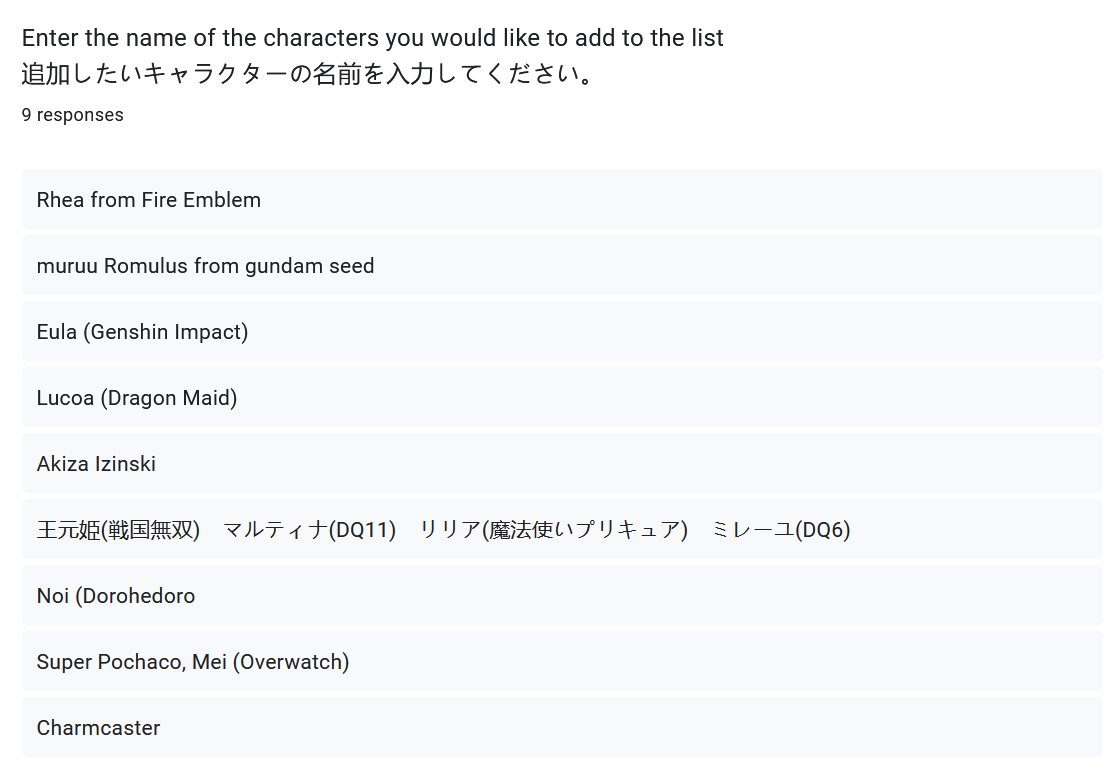Click the "Akiza Izinski" response
Viewport: 1115px width, 774px height.
point(96,464)
